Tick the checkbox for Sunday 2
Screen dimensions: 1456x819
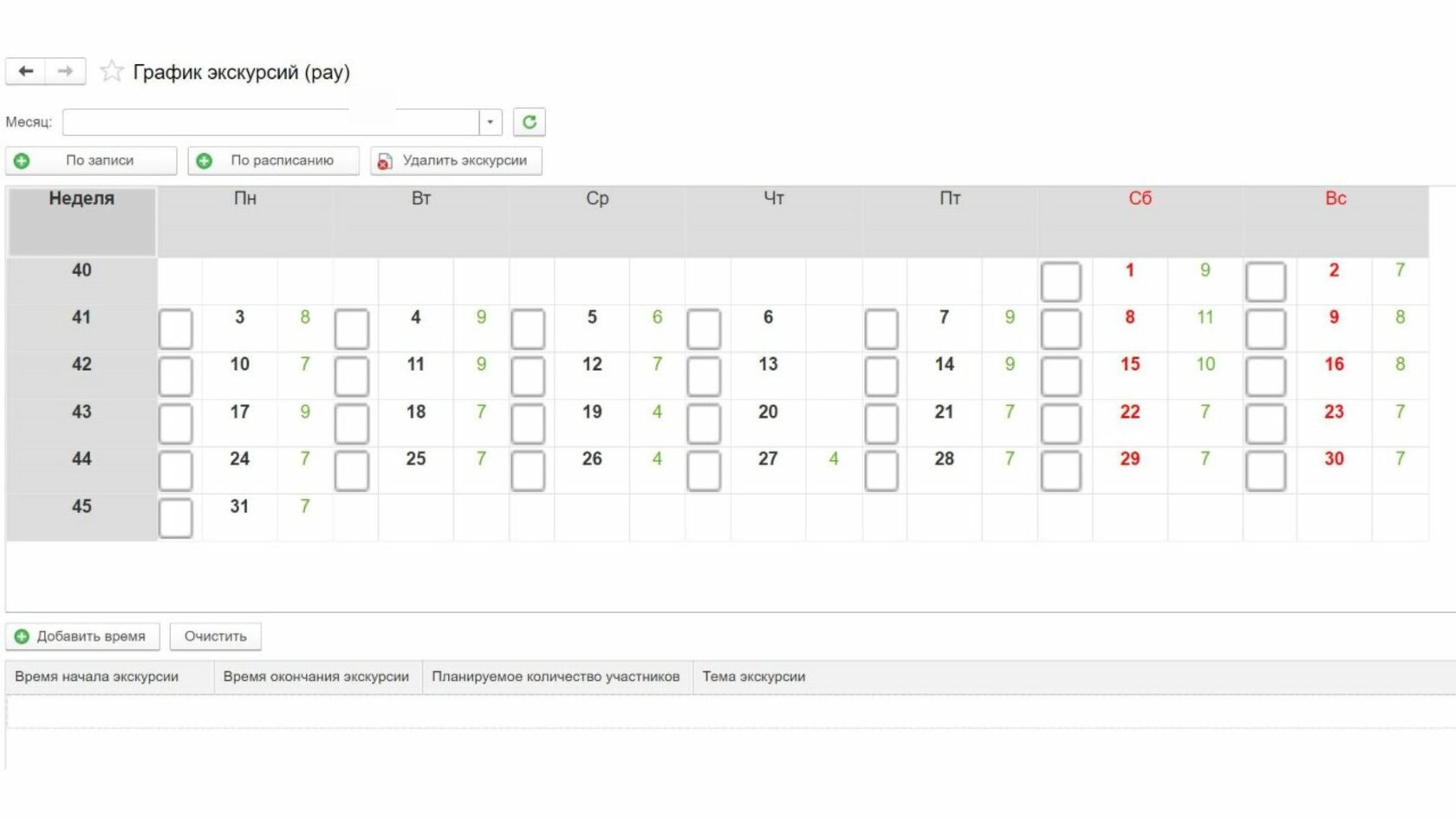click(x=1265, y=282)
